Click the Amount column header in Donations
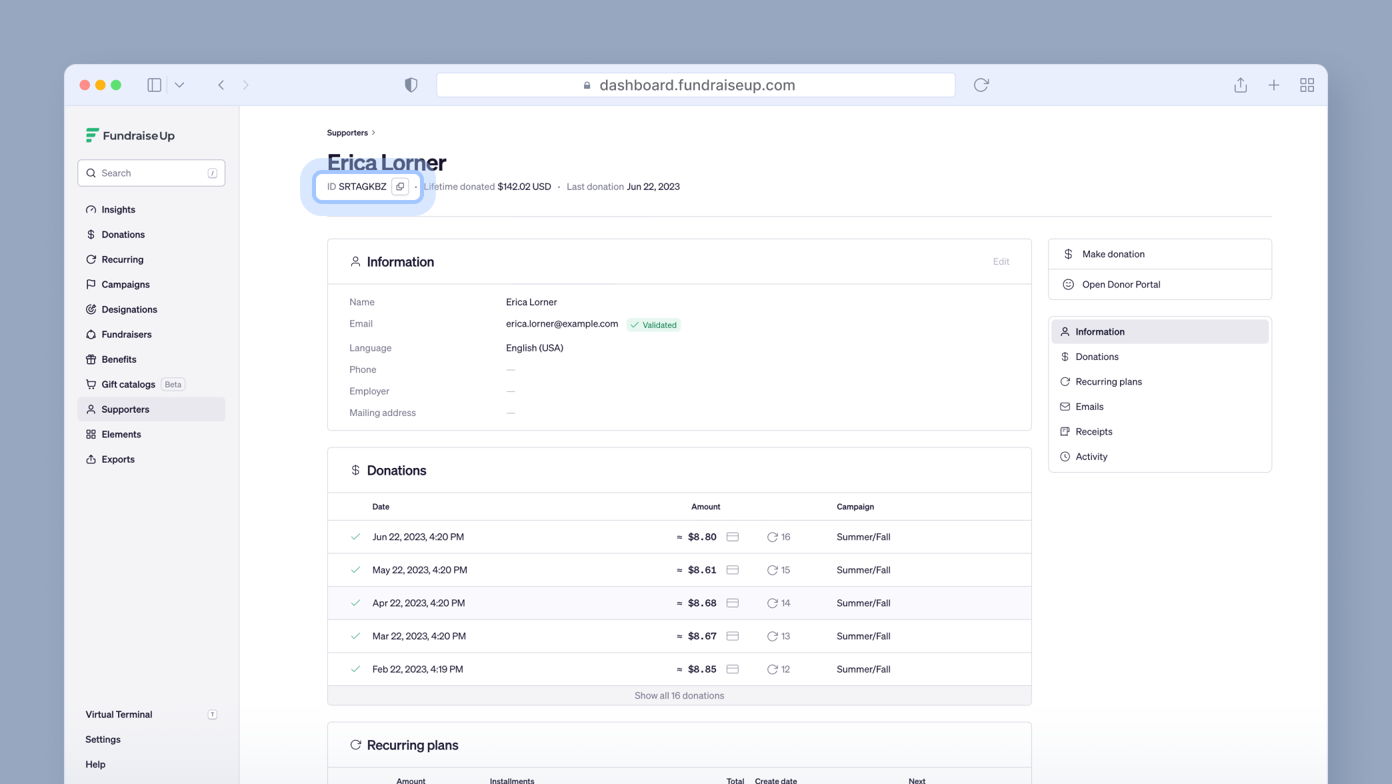The image size is (1392, 784). [705, 507]
